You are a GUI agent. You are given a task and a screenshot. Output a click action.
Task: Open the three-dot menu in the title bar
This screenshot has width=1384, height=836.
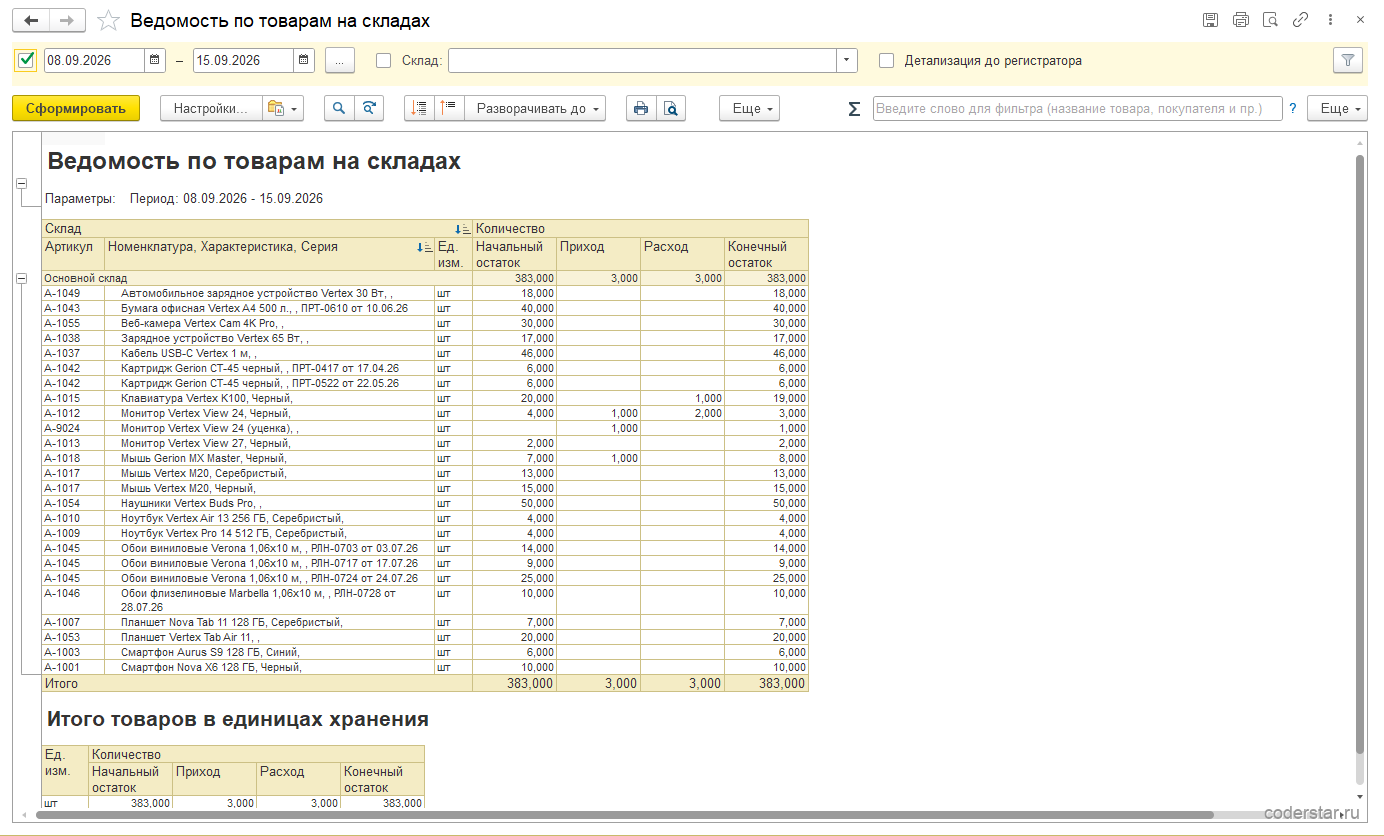[1330, 20]
